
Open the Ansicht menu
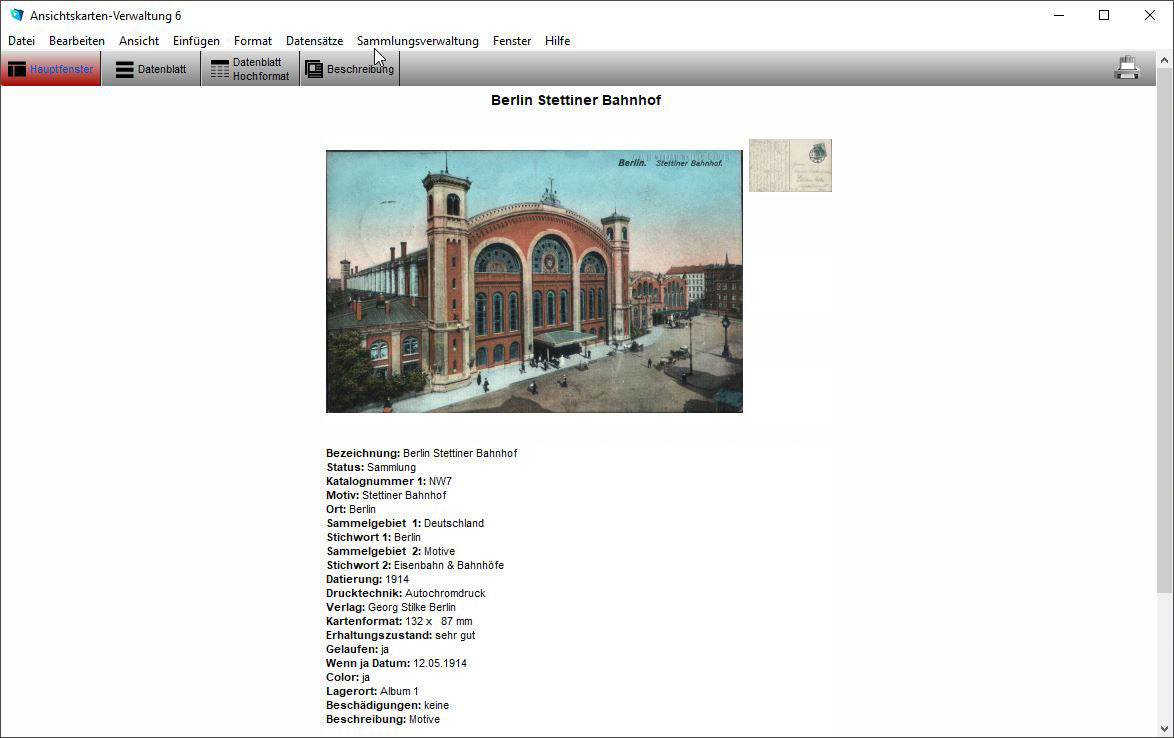[139, 41]
